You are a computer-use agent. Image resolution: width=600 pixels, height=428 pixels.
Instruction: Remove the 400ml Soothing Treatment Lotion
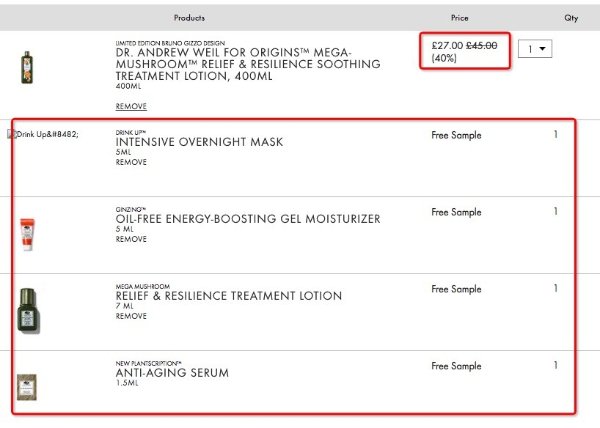point(131,106)
